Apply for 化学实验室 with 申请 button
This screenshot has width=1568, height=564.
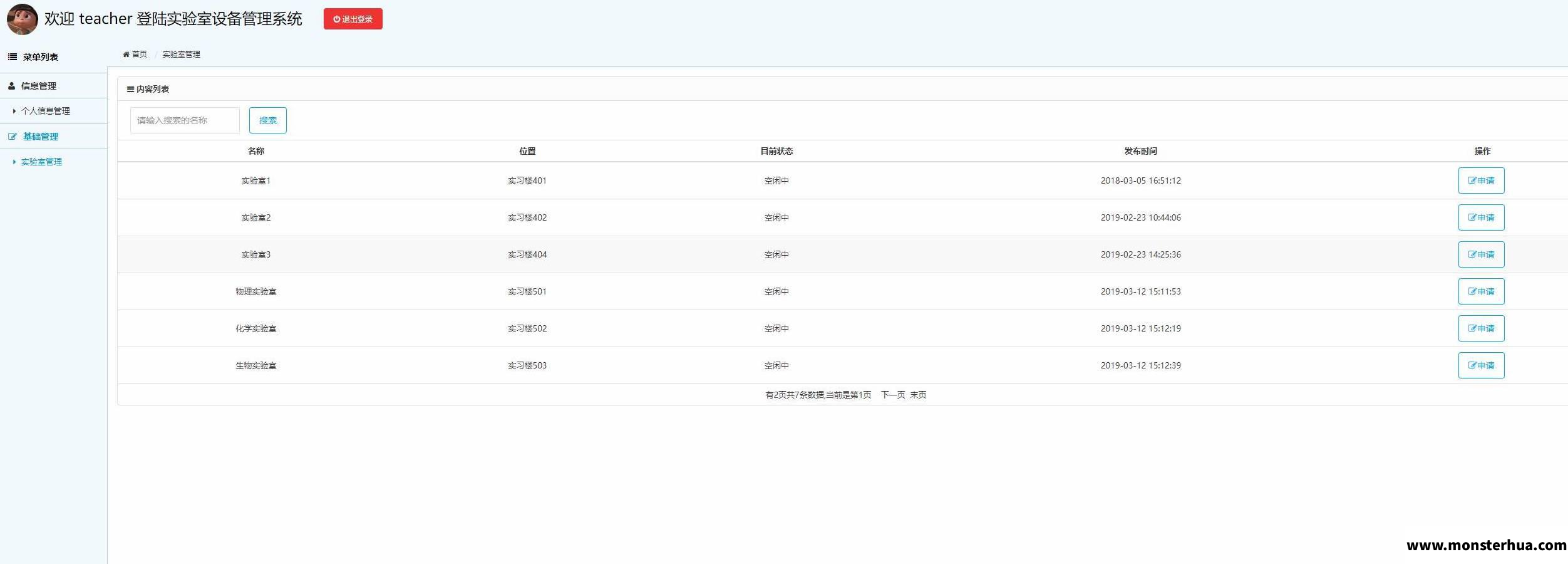[x=1481, y=328]
